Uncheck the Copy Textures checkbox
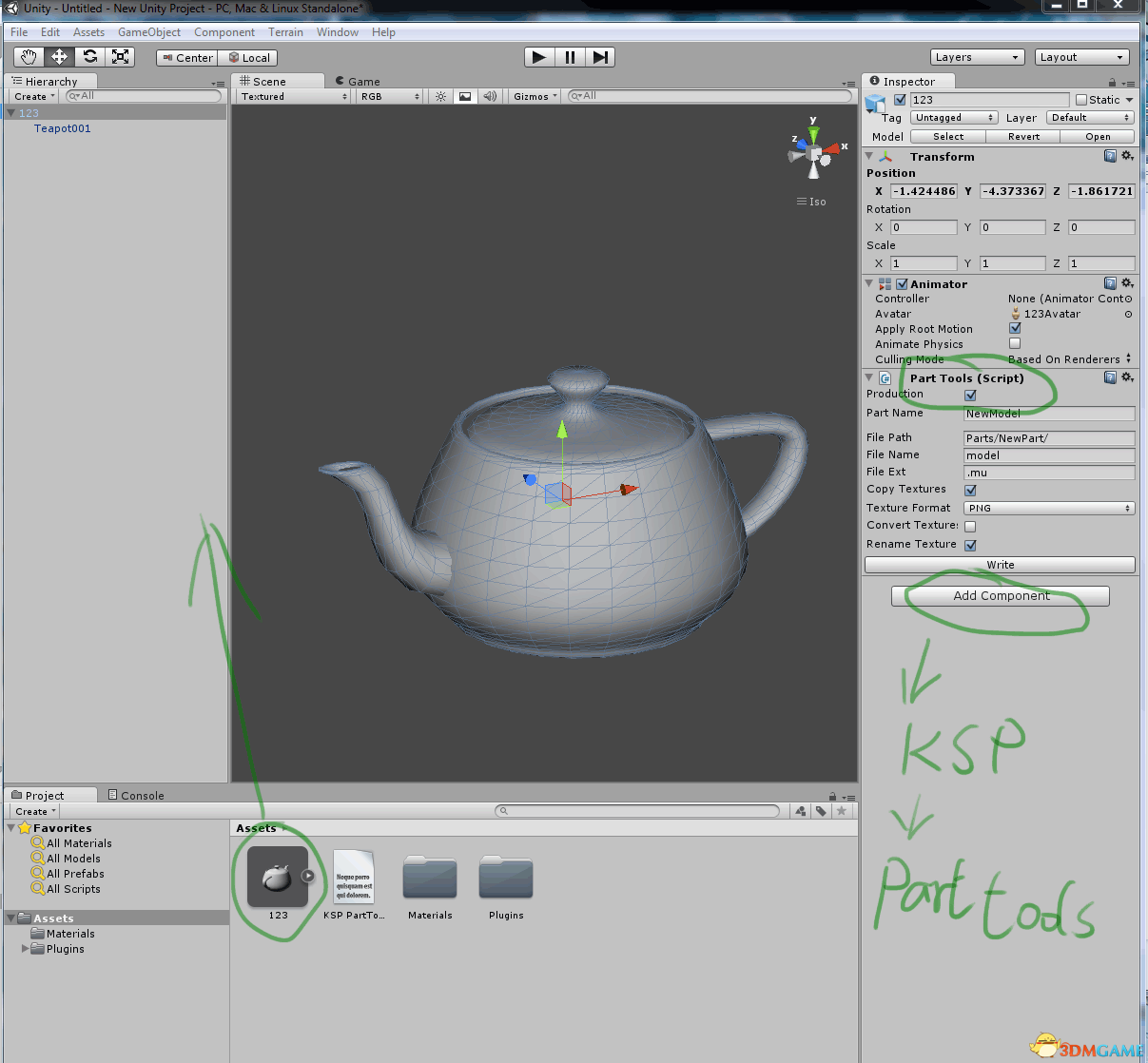The image size is (1148, 1063). pyautogui.click(x=970, y=490)
